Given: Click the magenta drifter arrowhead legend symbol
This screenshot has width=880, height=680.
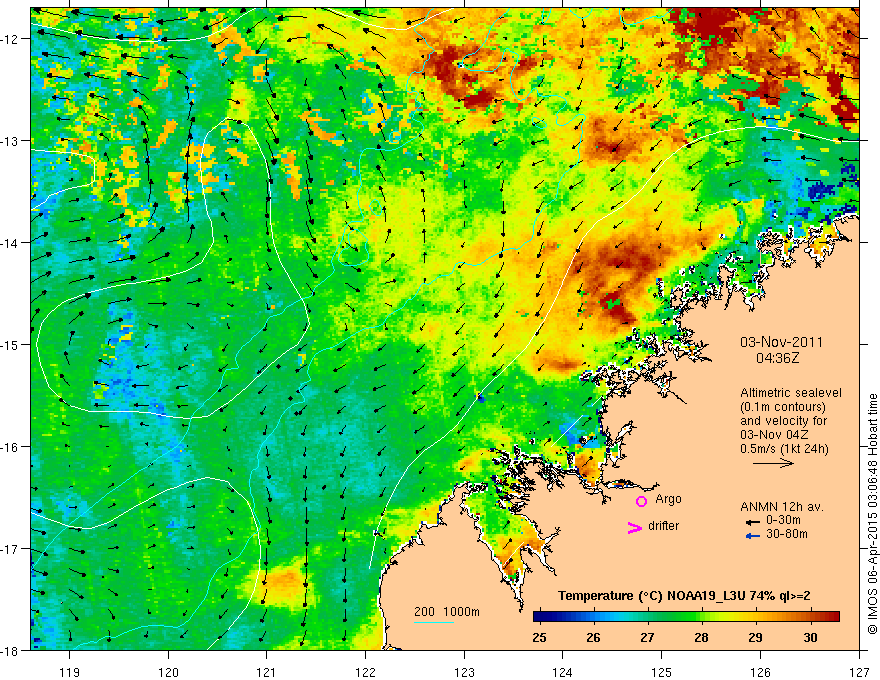Looking at the screenshot, I should 635,527.
